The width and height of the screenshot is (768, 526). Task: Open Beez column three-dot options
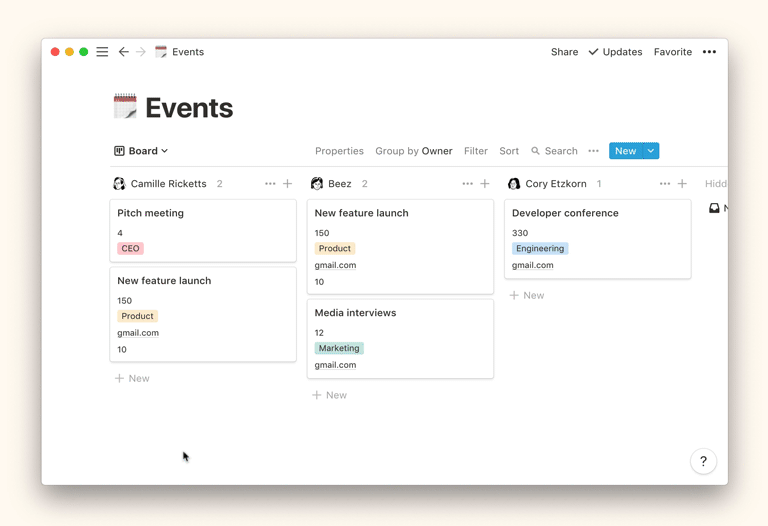click(467, 184)
